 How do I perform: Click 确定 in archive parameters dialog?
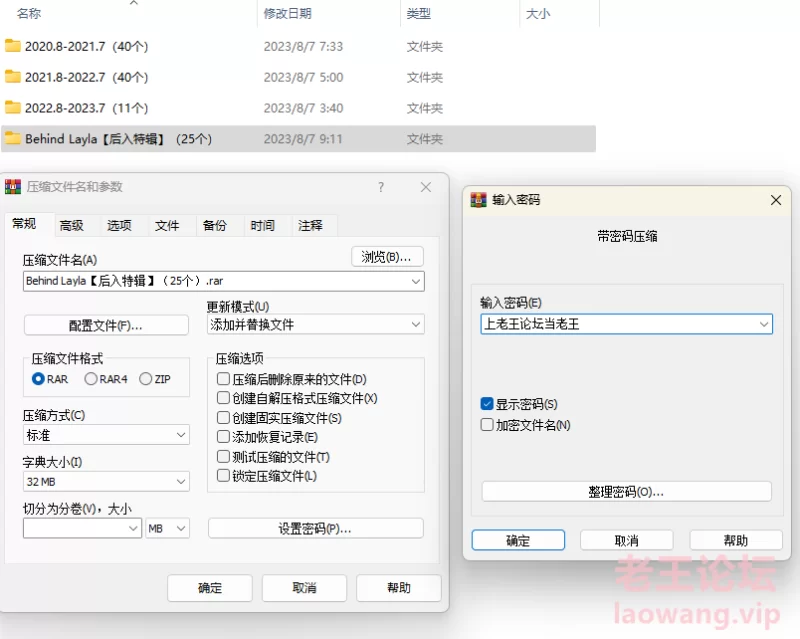pyautogui.click(x=210, y=588)
